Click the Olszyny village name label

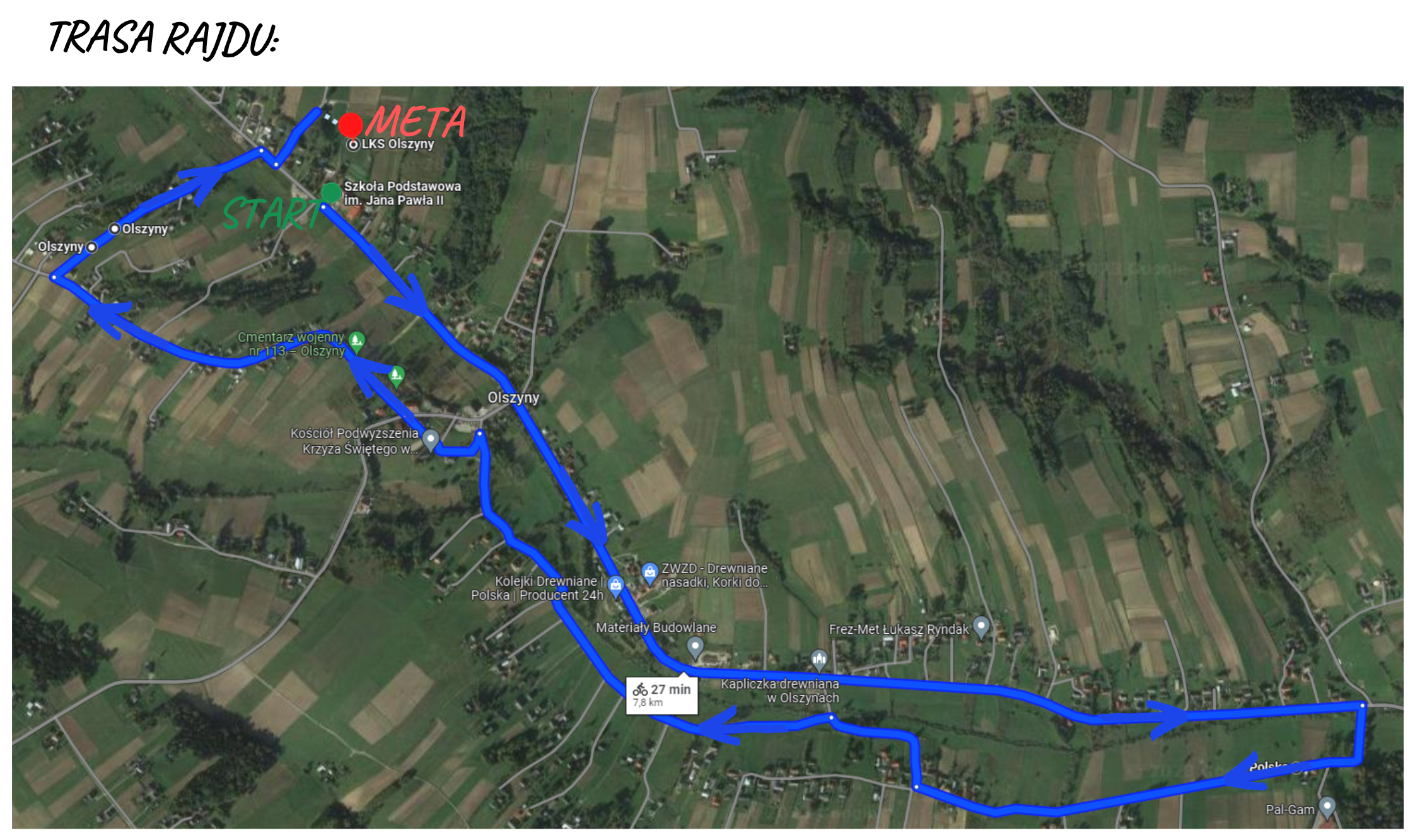pos(513,397)
